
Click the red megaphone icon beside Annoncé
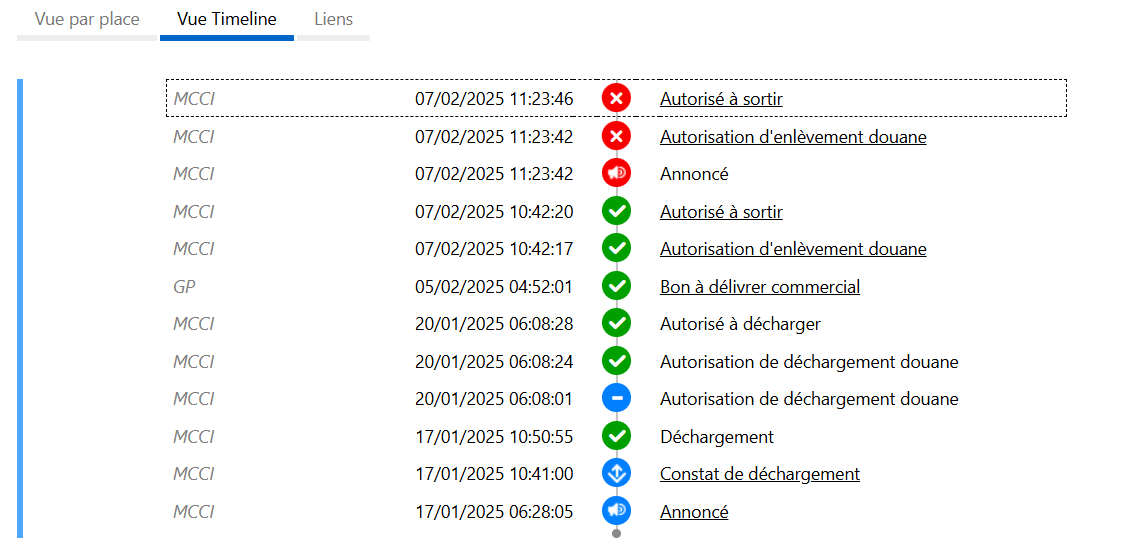pyautogui.click(x=616, y=173)
